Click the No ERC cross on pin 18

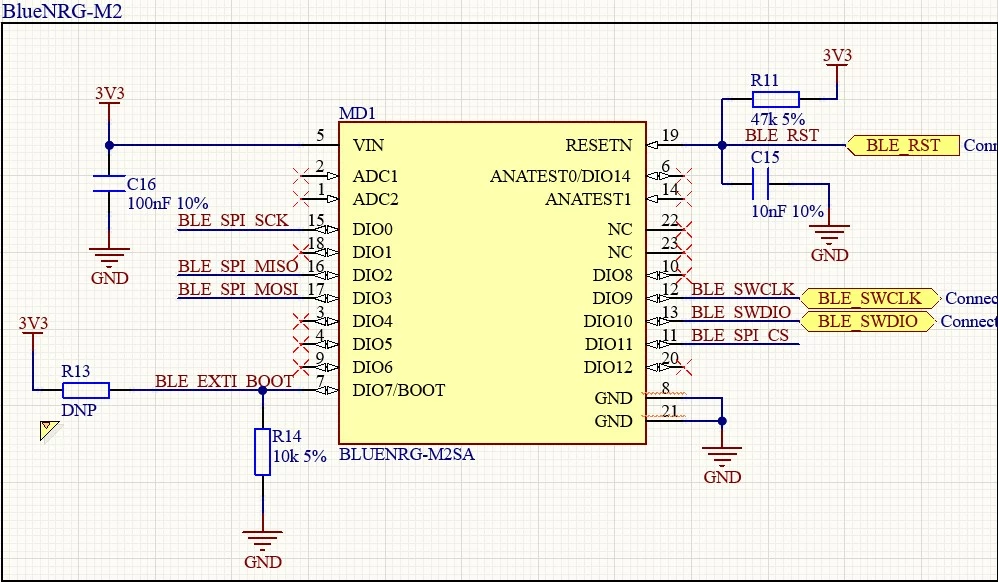(300, 252)
